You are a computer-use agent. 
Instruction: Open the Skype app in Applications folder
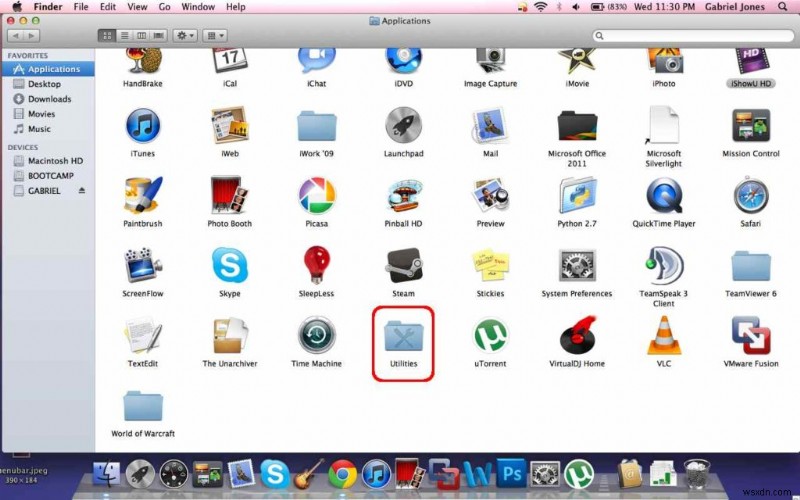point(230,265)
